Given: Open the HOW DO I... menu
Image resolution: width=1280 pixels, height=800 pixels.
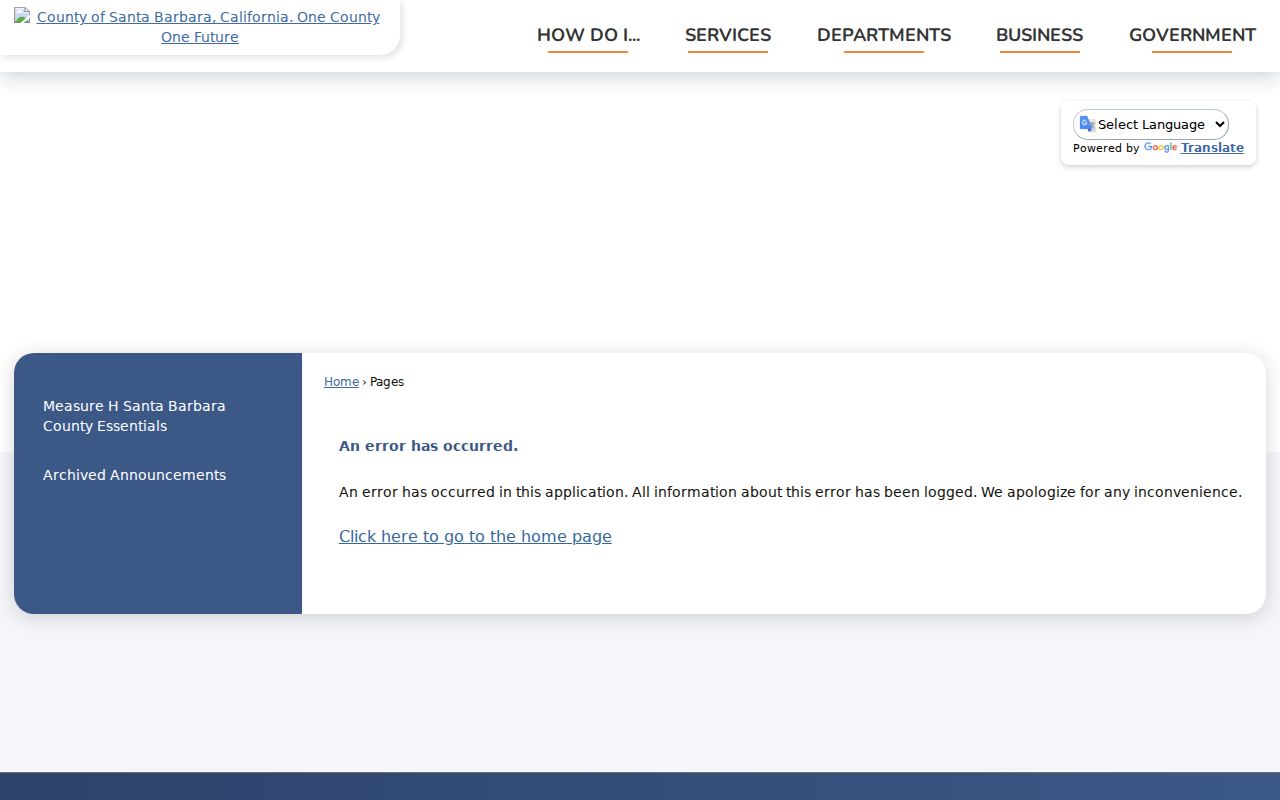Looking at the screenshot, I should 588,35.
